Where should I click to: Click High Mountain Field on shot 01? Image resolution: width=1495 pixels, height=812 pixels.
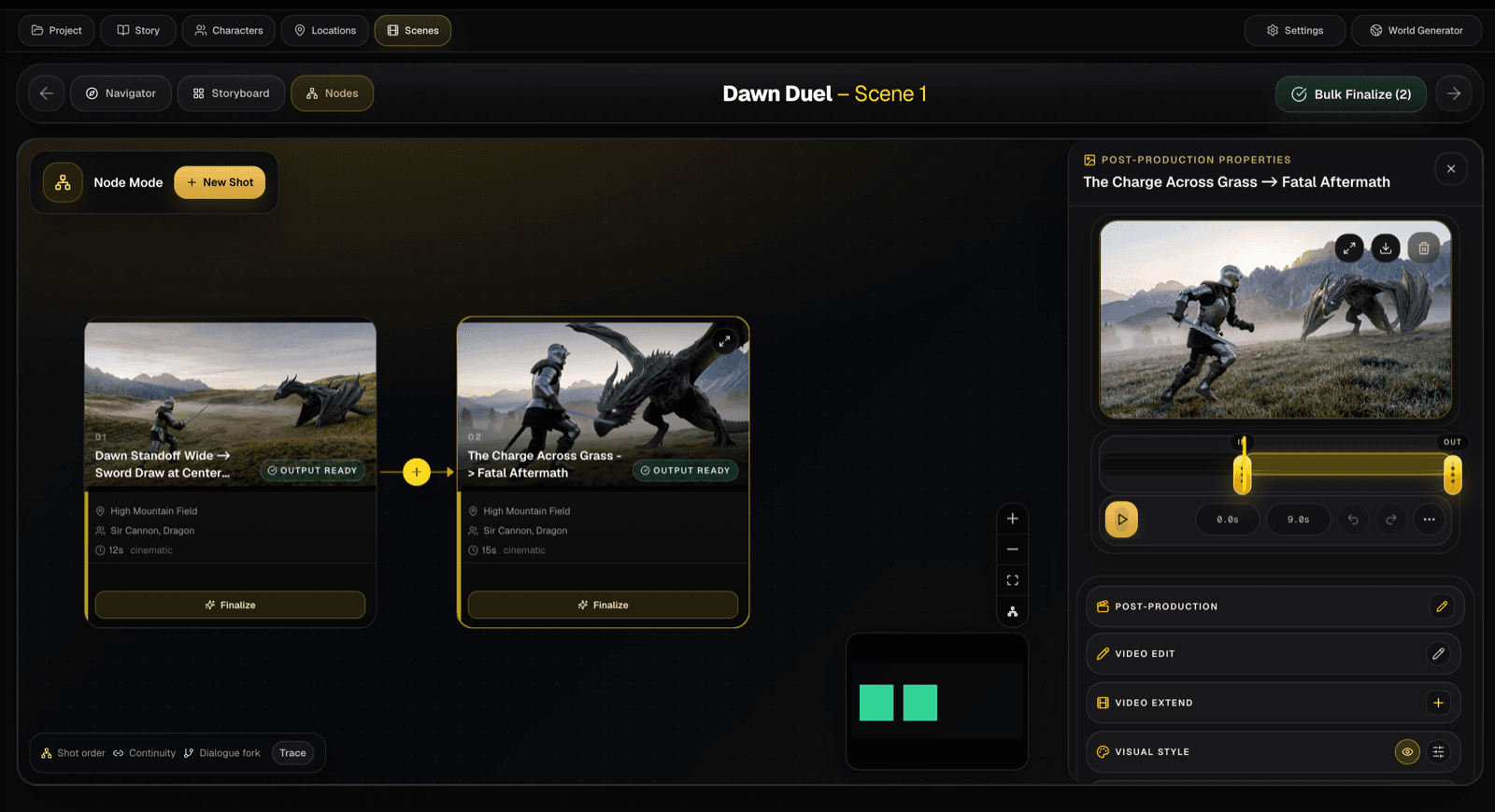tap(153, 511)
